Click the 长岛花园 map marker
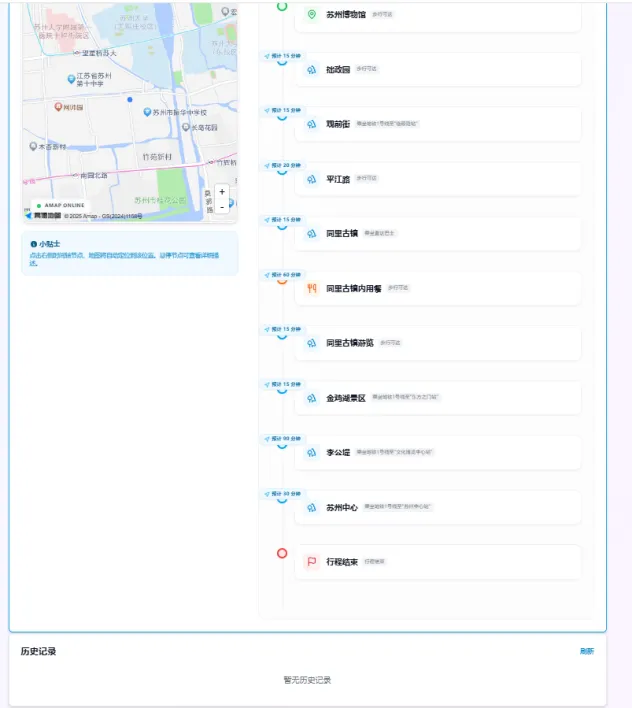The height and width of the screenshot is (708, 632). tap(186, 127)
